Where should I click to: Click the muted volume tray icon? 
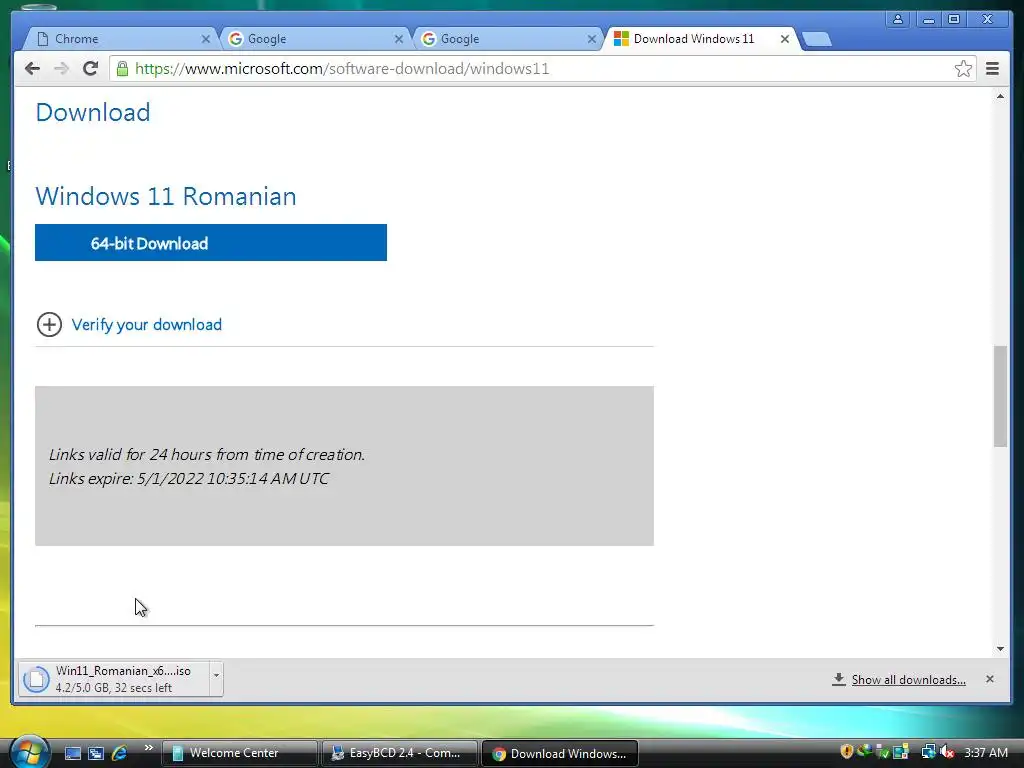[947, 752]
